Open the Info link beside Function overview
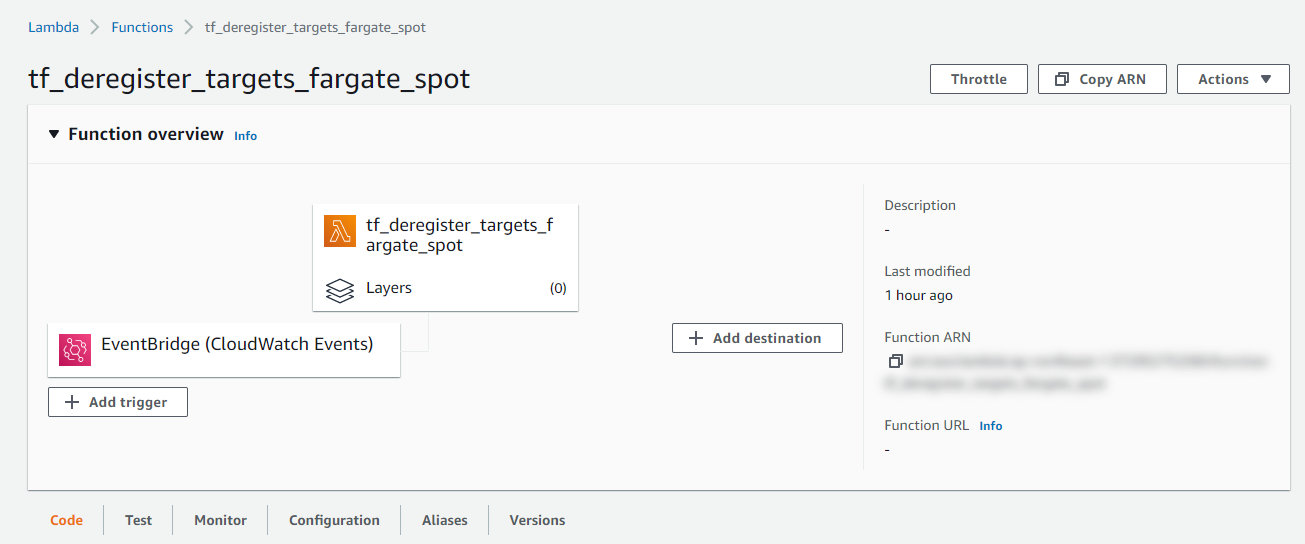Image resolution: width=1305 pixels, height=544 pixels. coord(245,136)
